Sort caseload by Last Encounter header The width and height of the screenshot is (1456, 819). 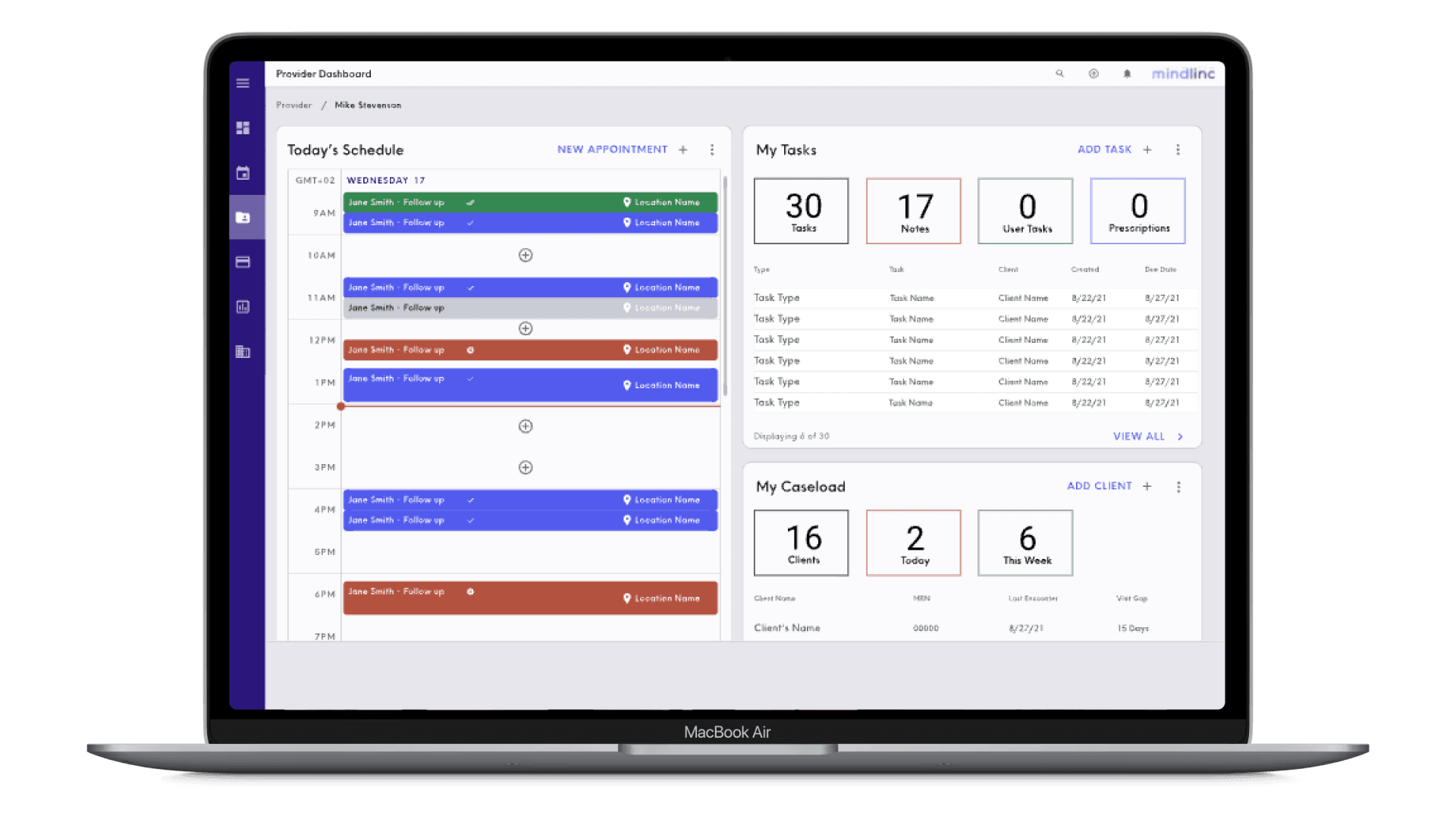point(1033,599)
